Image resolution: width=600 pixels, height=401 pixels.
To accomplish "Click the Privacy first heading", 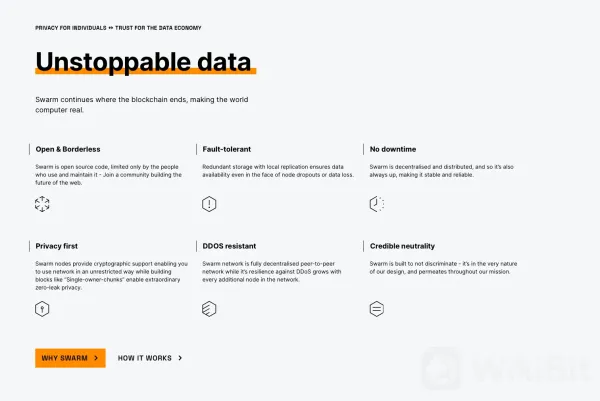I will 57,246.
